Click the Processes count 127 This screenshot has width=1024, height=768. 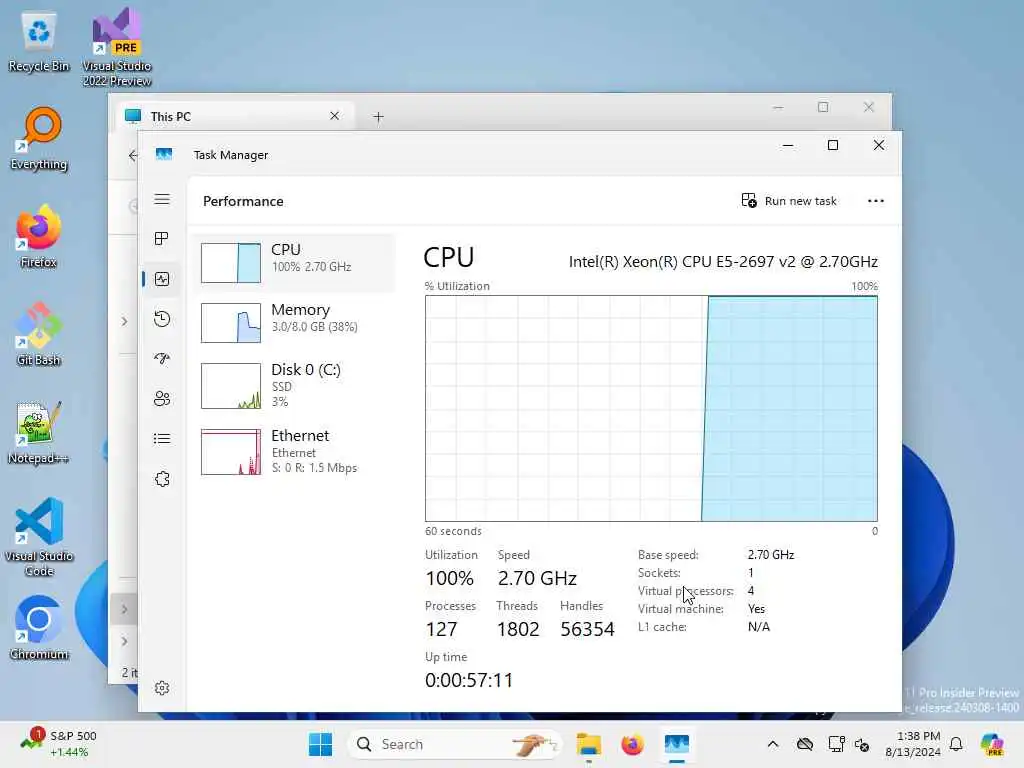tap(441, 629)
